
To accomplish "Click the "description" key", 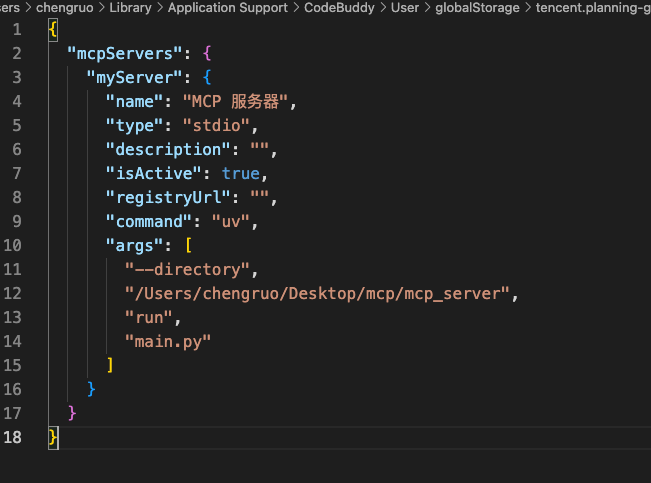I will tap(168, 150).
